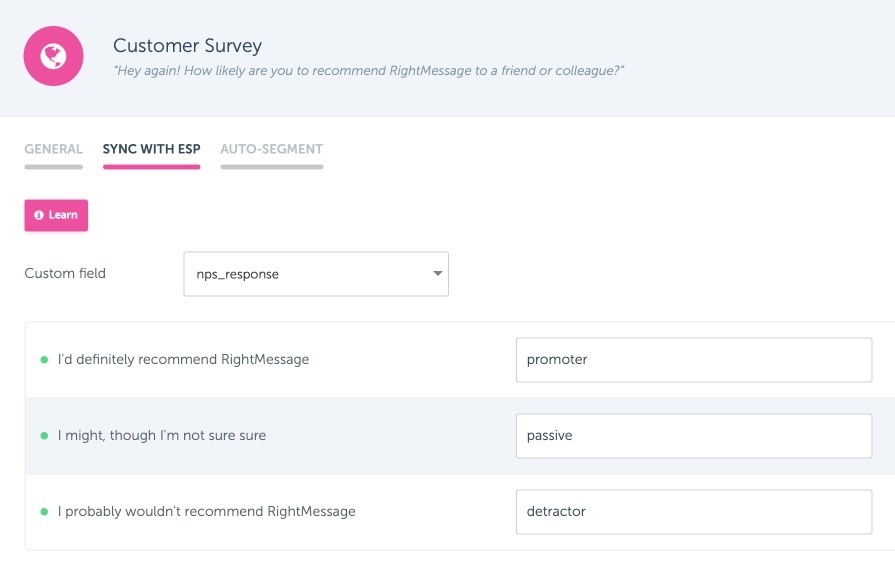Select 'I'd definitely recommend RightMessage' row label
This screenshot has width=895, height=575.
pyautogui.click(x=183, y=360)
